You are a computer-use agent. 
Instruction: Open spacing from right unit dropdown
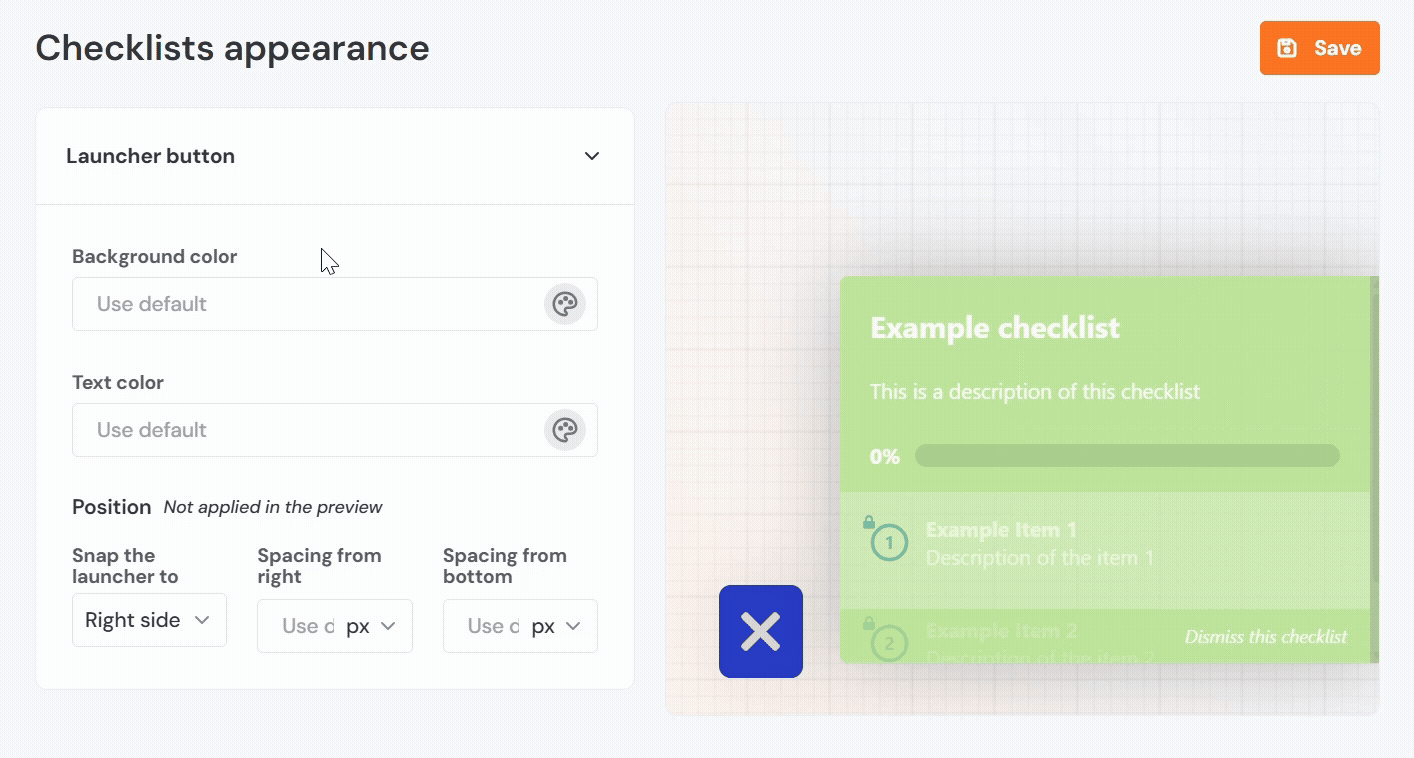pyautogui.click(x=372, y=626)
